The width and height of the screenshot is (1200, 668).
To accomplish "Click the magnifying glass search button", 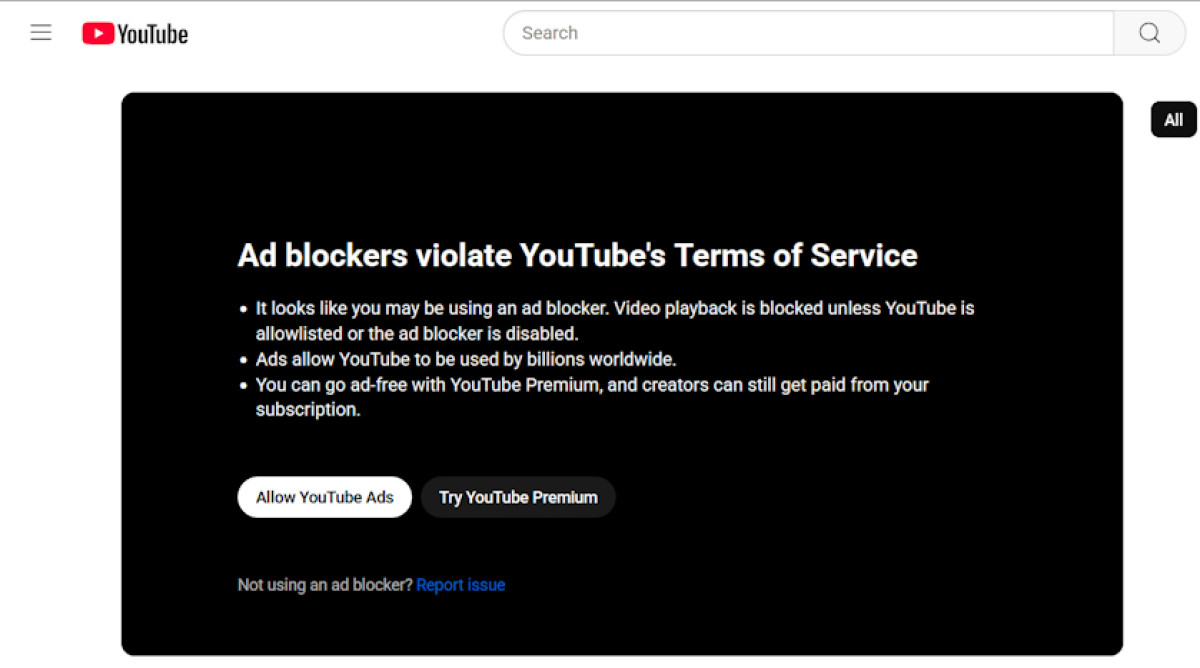I will 1149,33.
